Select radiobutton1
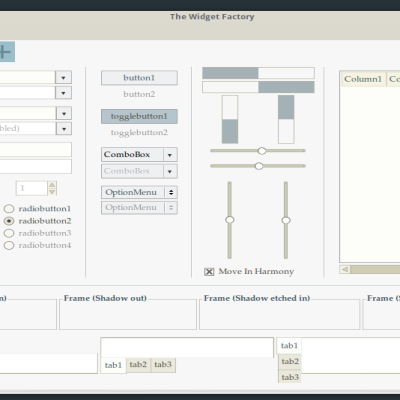The image size is (400, 400). coord(9,209)
